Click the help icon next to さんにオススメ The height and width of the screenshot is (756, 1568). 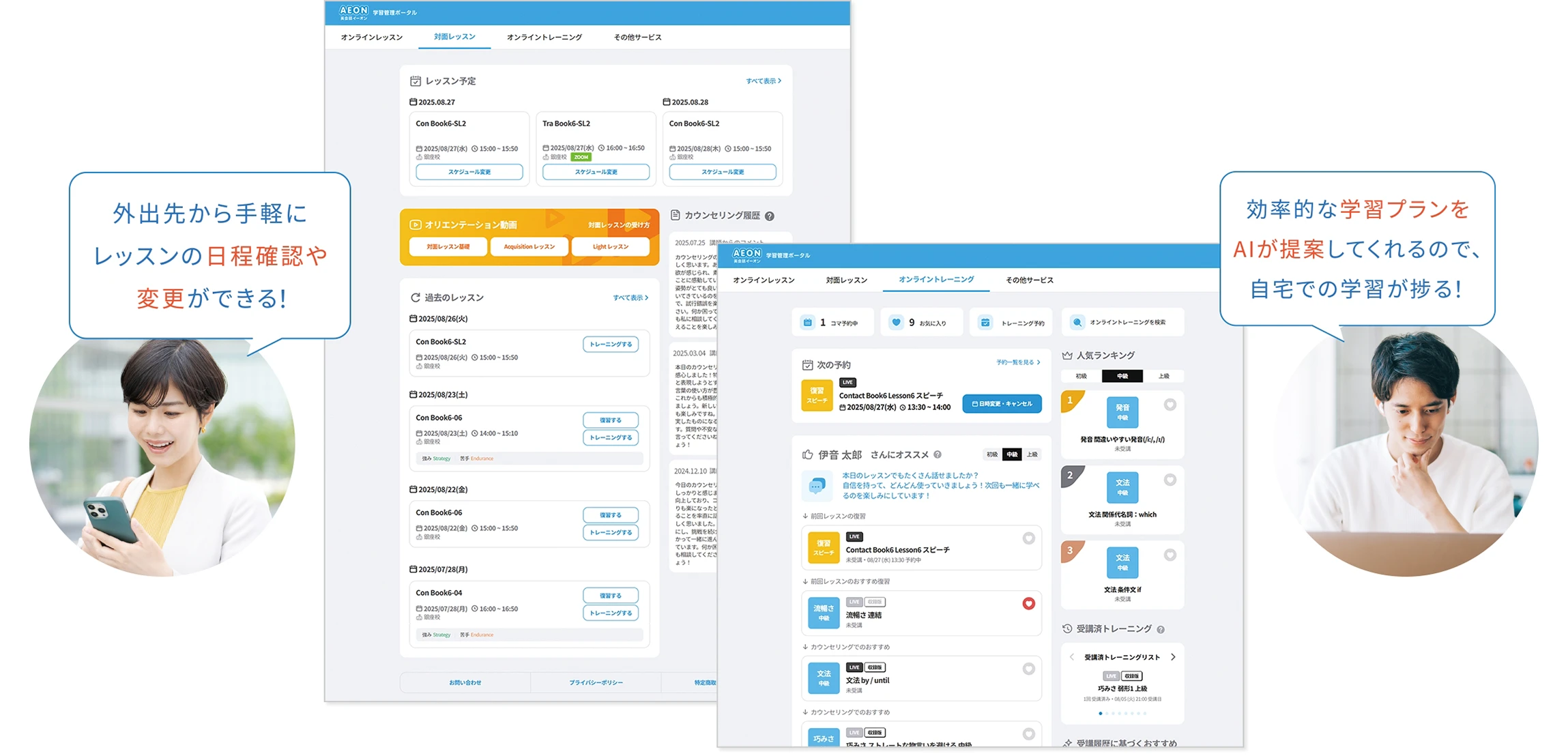click(x=938, y=454)
